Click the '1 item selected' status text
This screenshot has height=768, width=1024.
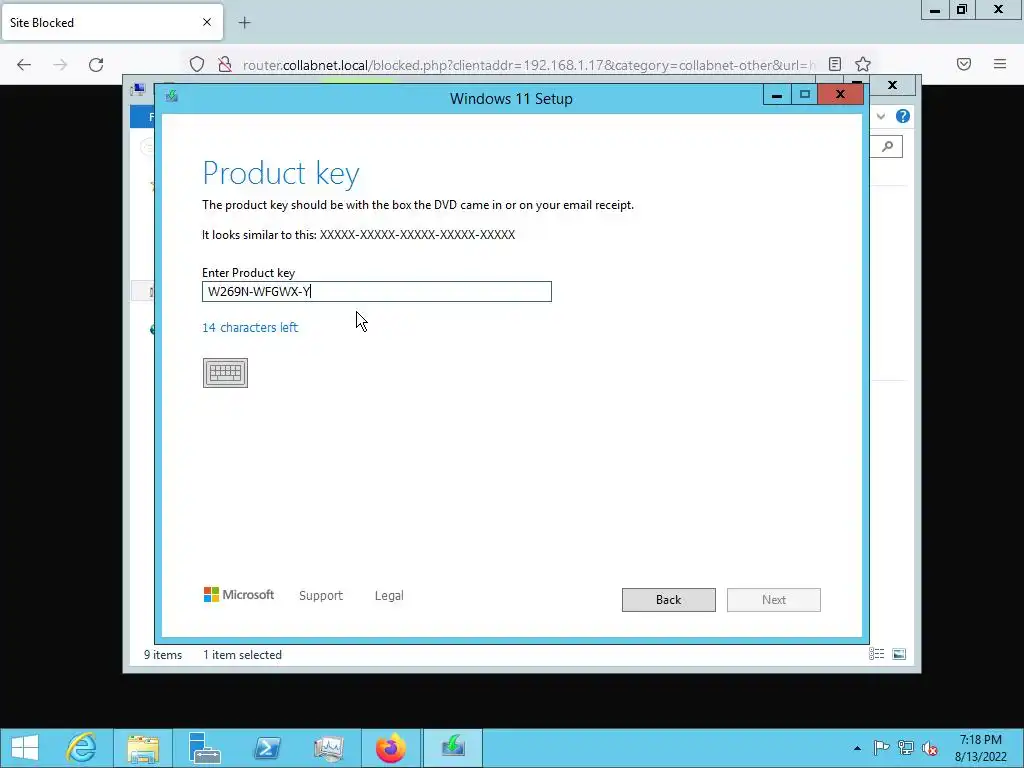(242, 654)
